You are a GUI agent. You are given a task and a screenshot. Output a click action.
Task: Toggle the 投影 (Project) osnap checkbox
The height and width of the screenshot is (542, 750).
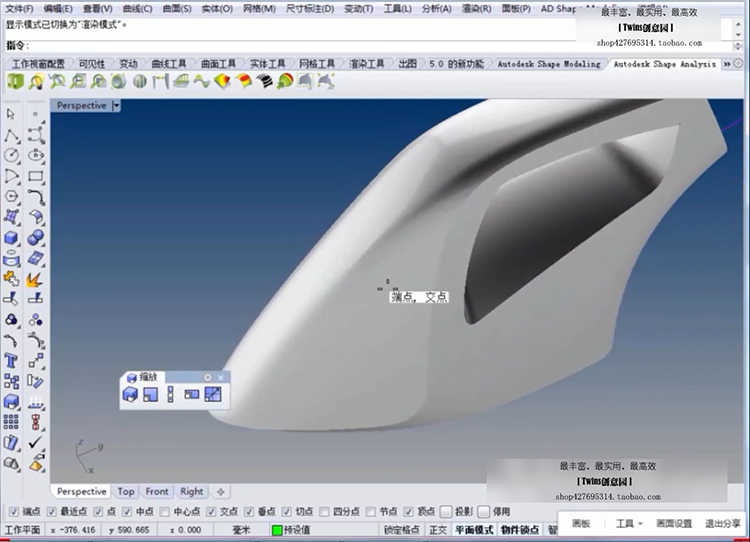(446, 511)
